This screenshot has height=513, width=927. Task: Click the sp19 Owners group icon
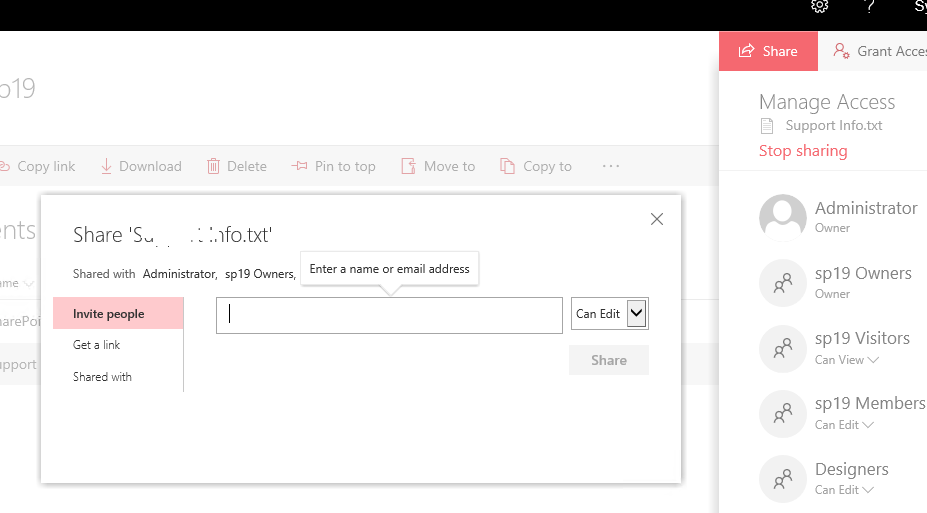[x=782, y=283]
